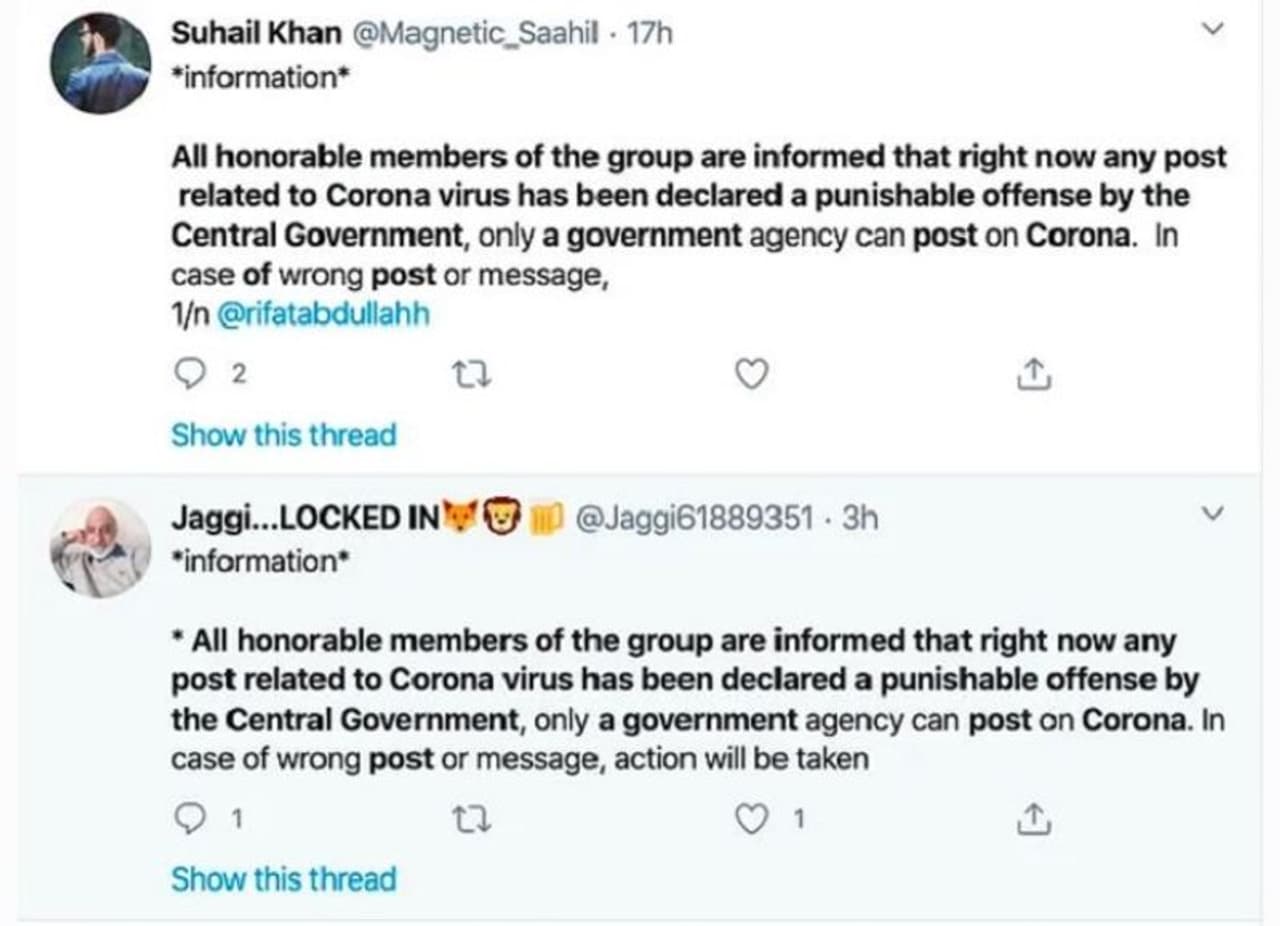This screenshot has width=1280, height=926.
Task: Expand the chevron menu on Jaggi's tweet
Action: (x=1212, y=514)
